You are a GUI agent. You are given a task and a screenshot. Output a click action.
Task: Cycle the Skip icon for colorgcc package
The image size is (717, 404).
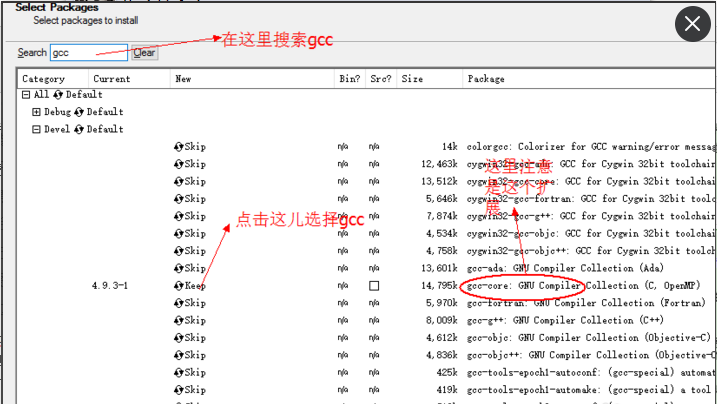tap(178, 147)
